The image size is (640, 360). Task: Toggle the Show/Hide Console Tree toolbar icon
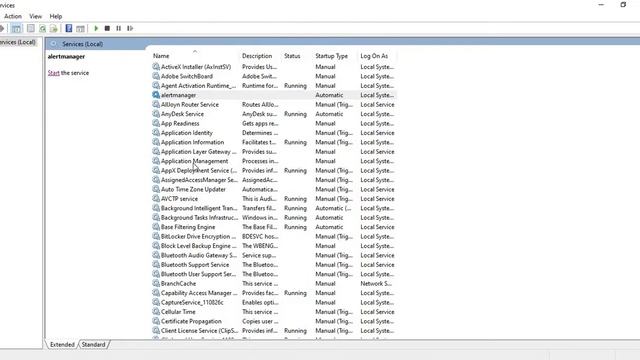(x=16, y=28)
